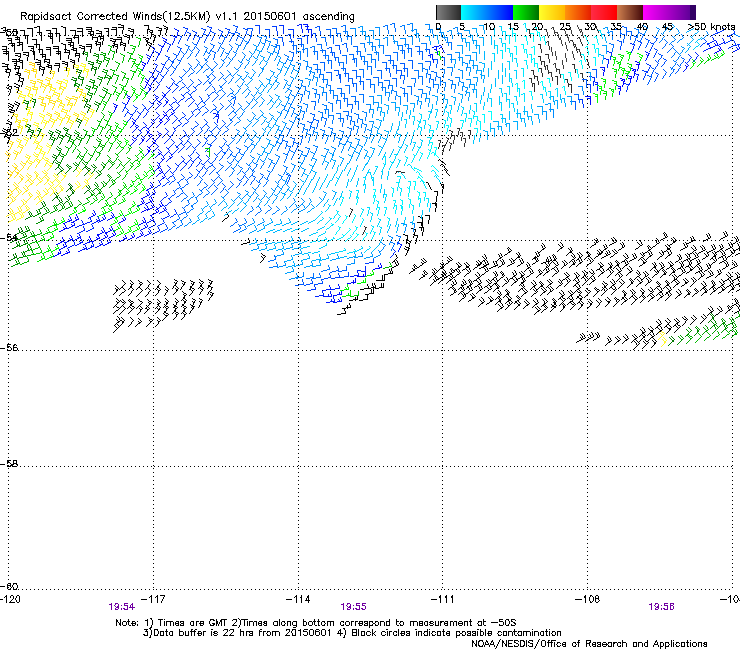Image resolution: width=740 pixels, height=650 pixels.
Task: Click the isolated yellow wind barb near -56
Action: click(662, 338)
